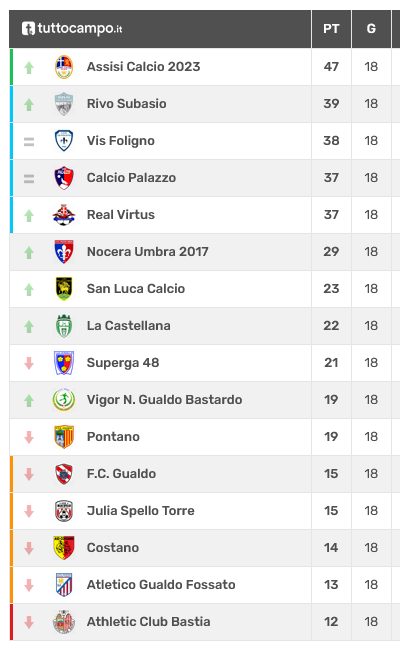Viewport: 400px width, 654px height.
Task: Open the Real Virtus team logo
Action: [x=64, y=215]
